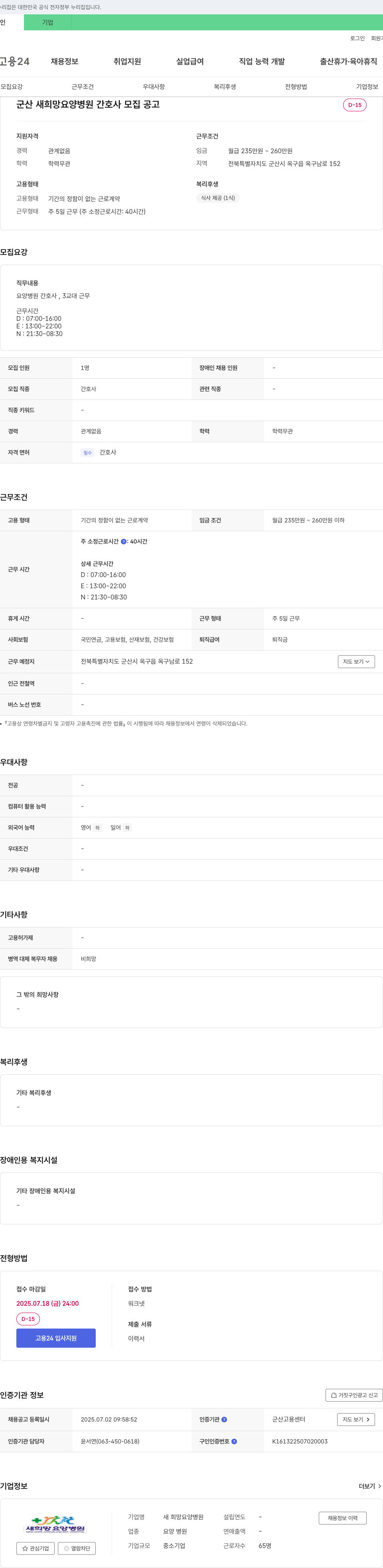The height and width of the screenshot is (1568, 383).
Task: Click the help icon next to 주 소정근로시간
Action: click(124, 541)
